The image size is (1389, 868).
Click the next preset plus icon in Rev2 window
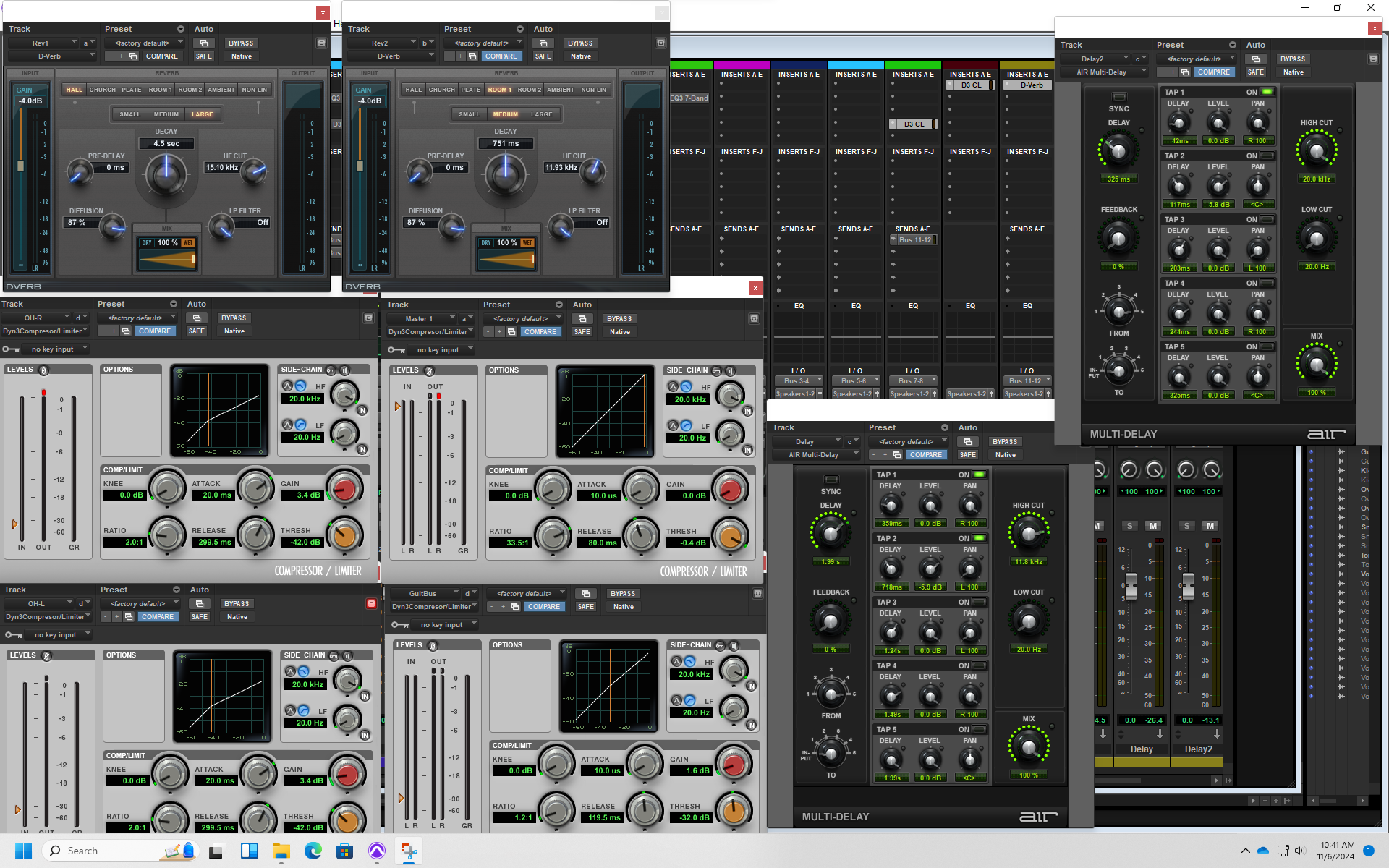click(x=460, y=56)
